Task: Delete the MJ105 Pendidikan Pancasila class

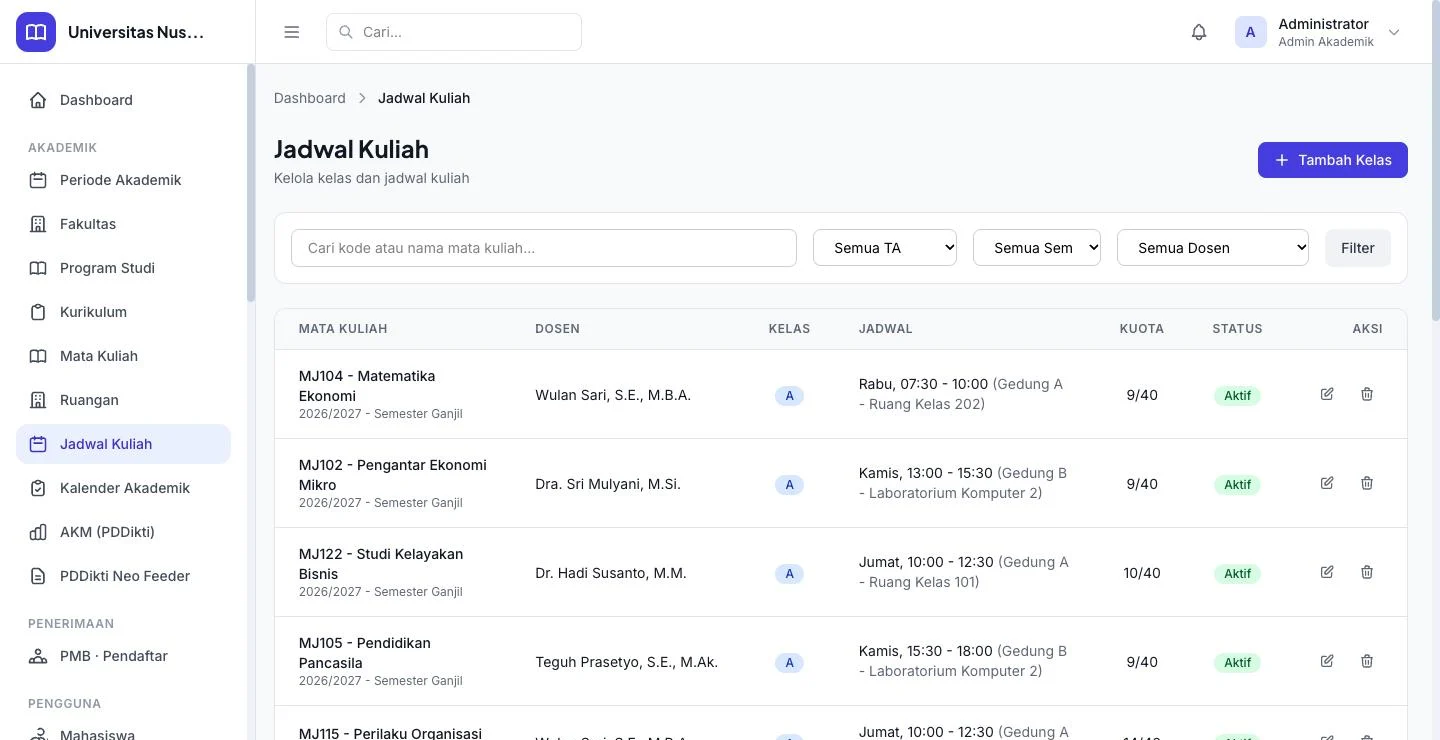Action: click(1367, 661)
